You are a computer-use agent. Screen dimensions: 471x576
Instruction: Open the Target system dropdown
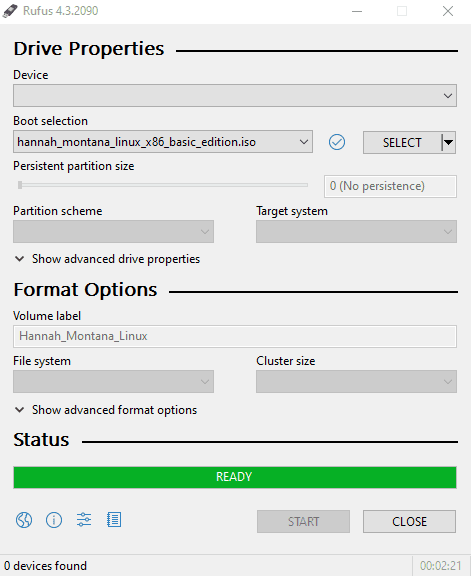pos(356,231)
